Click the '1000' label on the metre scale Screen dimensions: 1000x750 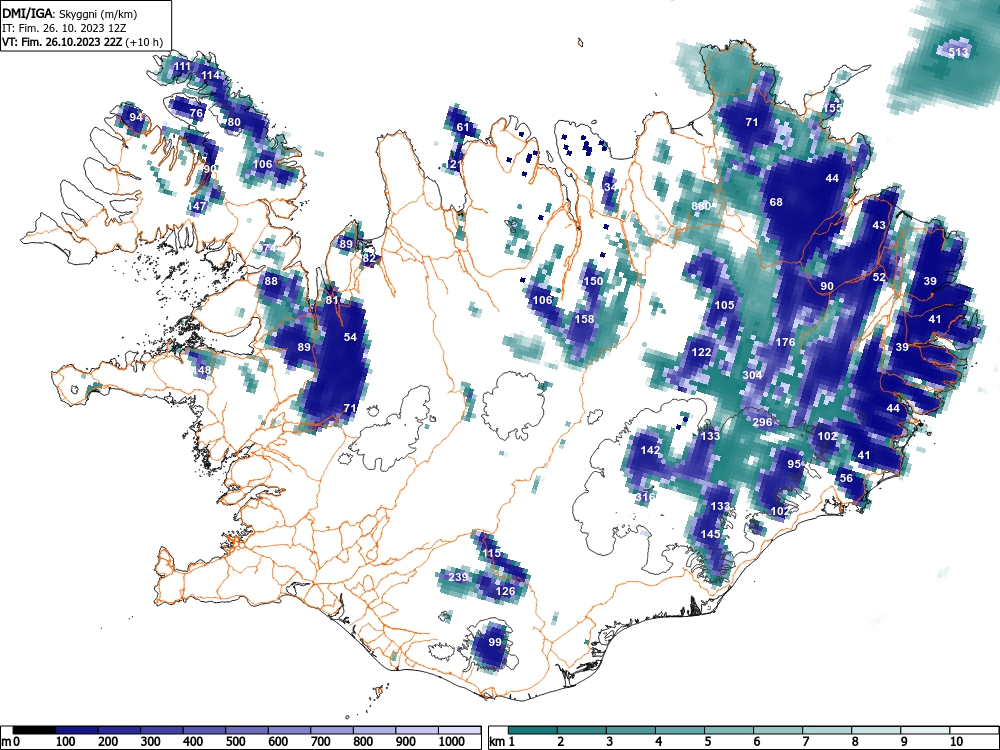pyautogui.click(x=452, y=742)
